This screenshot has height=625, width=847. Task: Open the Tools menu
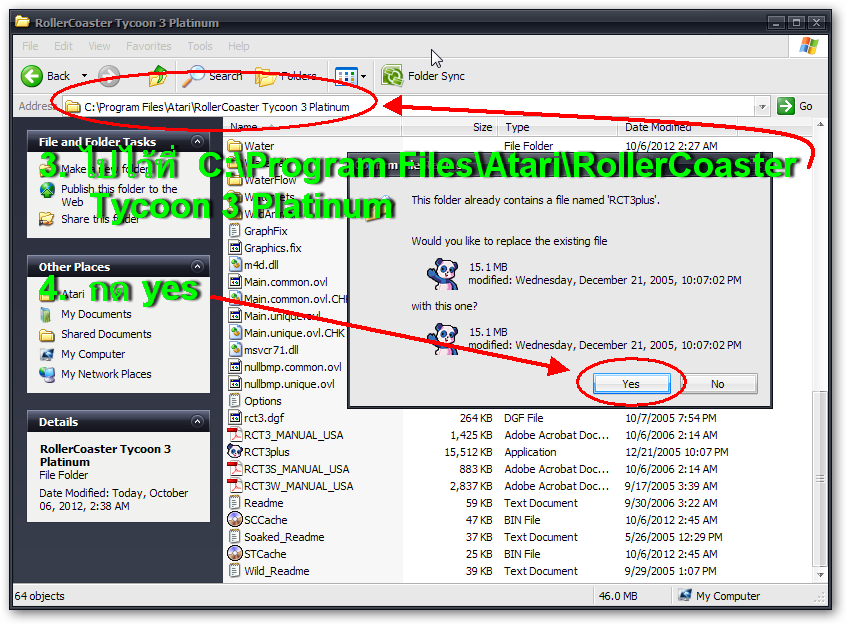click(200, 46)
